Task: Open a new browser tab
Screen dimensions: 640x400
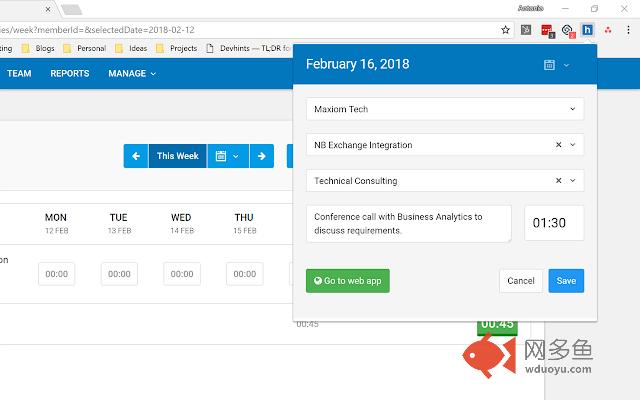Action: (x=72, y=9)
